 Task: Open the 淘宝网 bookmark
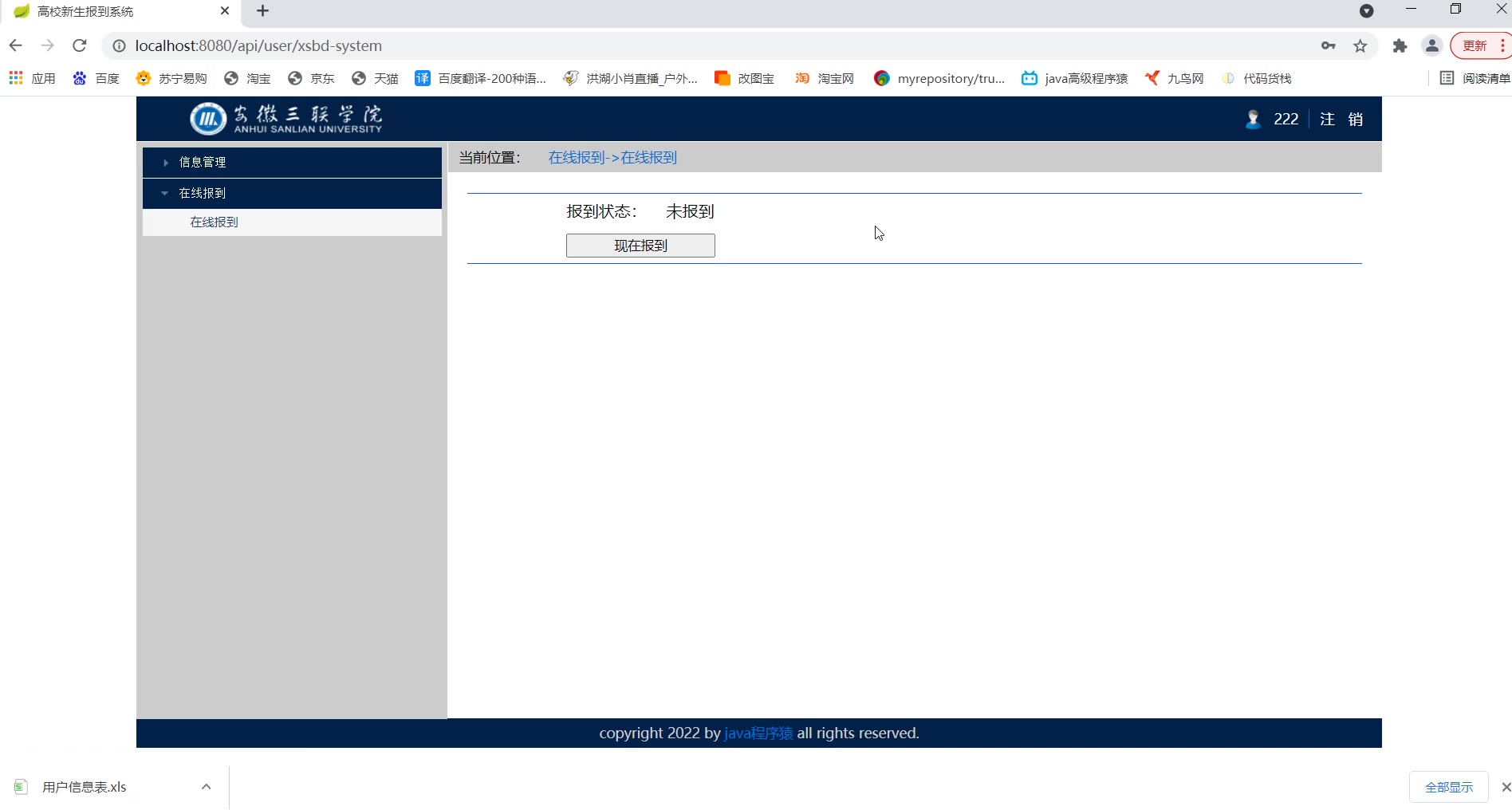pos(825,78)
